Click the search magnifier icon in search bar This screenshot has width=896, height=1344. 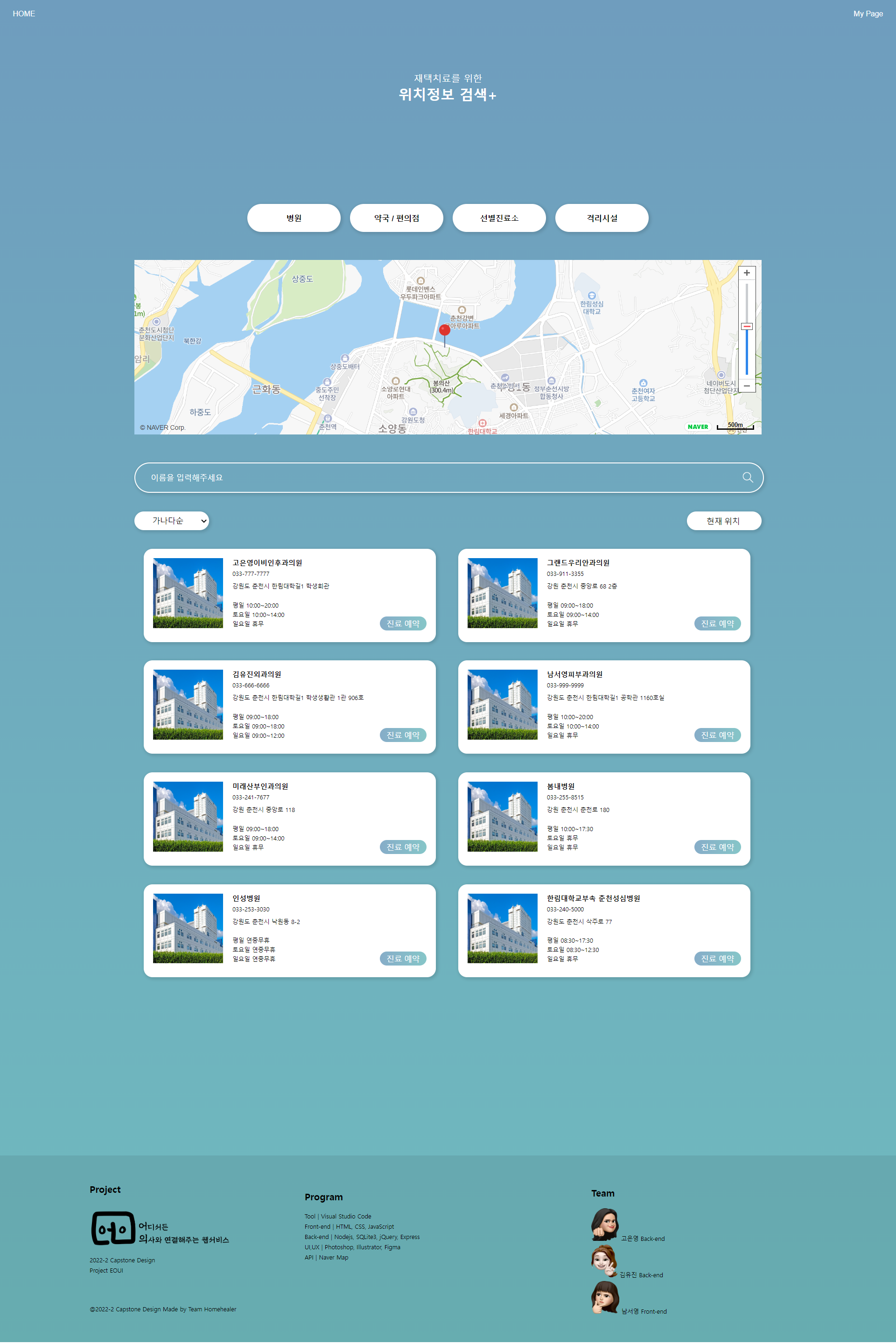748,477
